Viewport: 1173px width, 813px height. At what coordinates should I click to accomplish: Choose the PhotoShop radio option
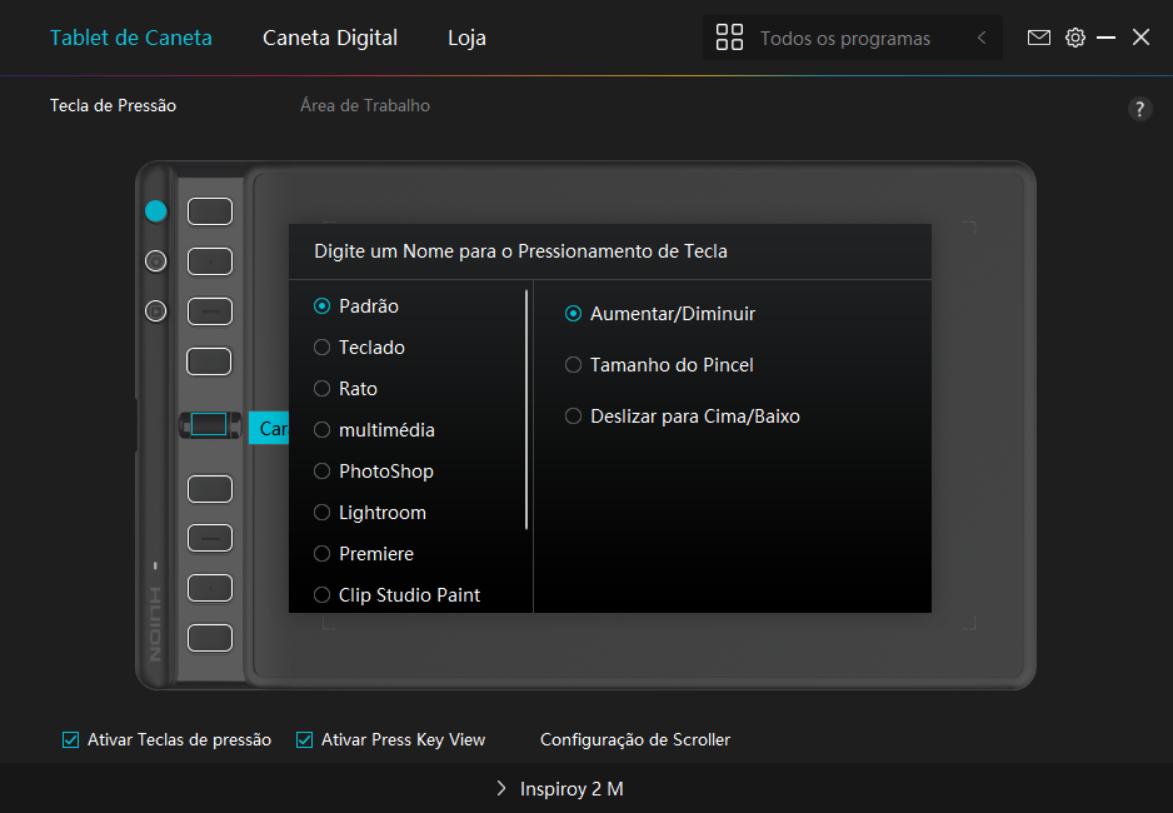click(322, 471)
